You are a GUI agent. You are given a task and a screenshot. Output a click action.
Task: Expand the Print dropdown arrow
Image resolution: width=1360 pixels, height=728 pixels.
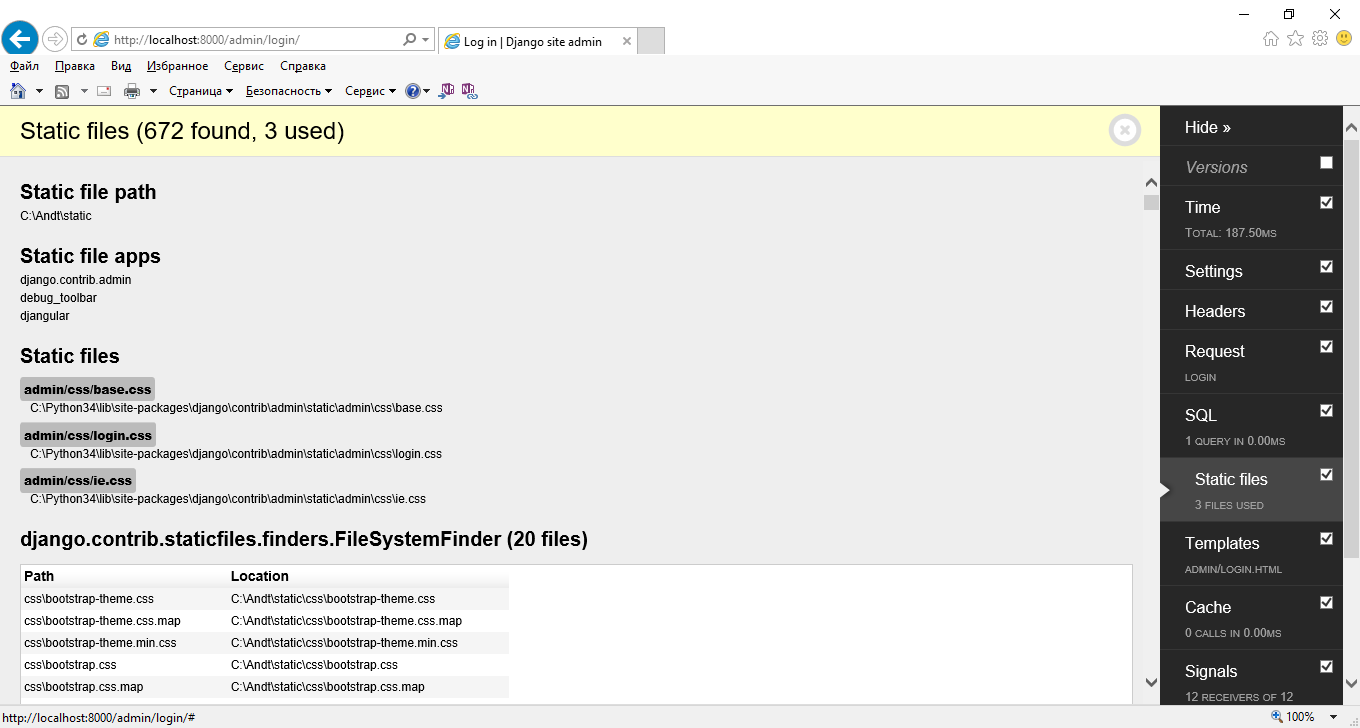[x=153, y=91]
